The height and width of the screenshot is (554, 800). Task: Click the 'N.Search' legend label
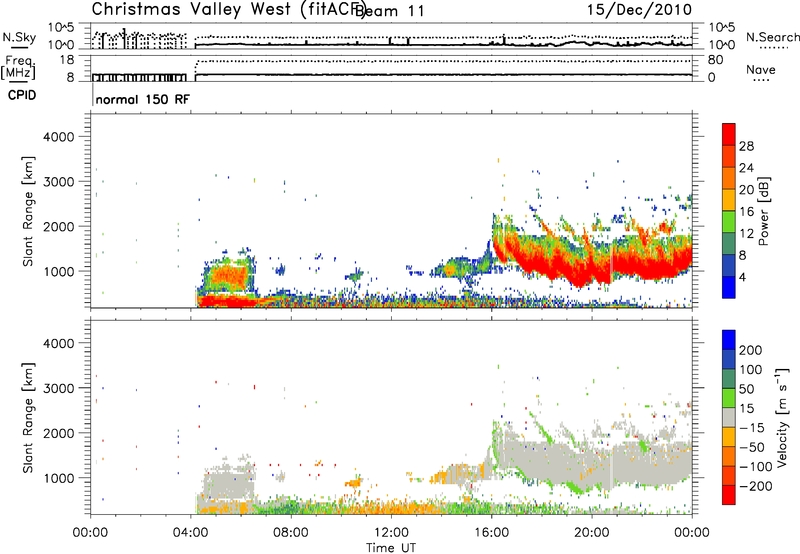click(772, 37)
